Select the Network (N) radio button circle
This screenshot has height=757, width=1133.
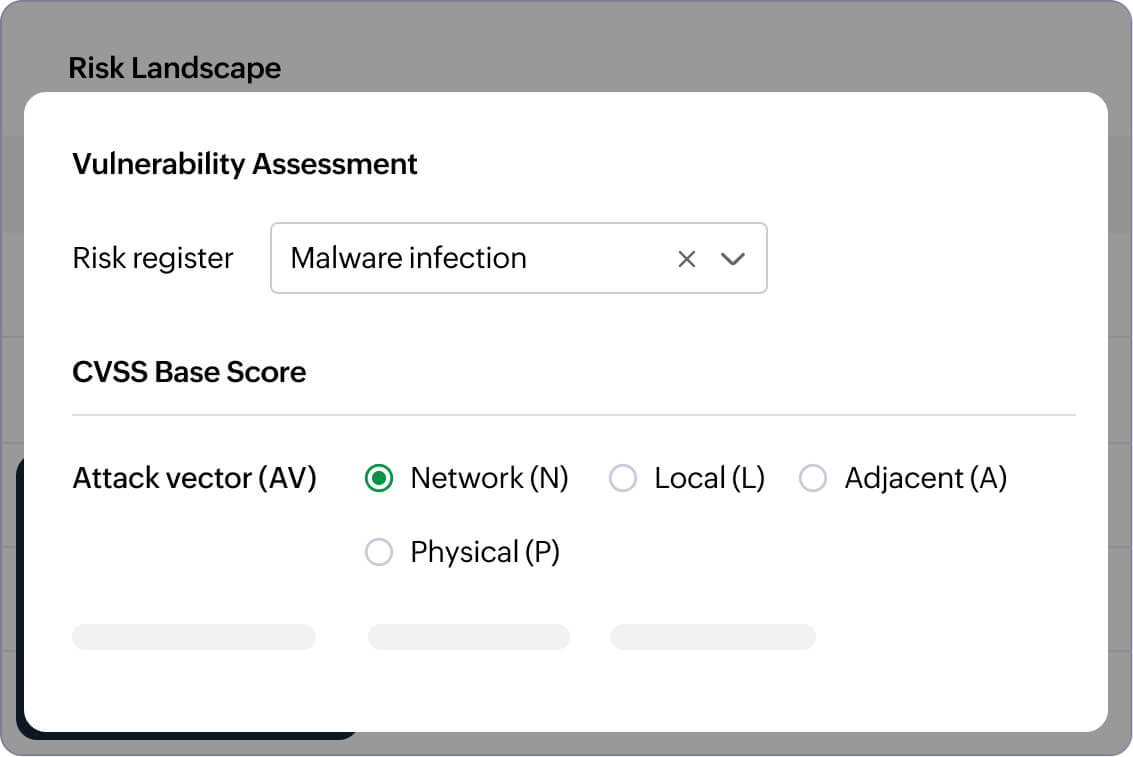379,479
